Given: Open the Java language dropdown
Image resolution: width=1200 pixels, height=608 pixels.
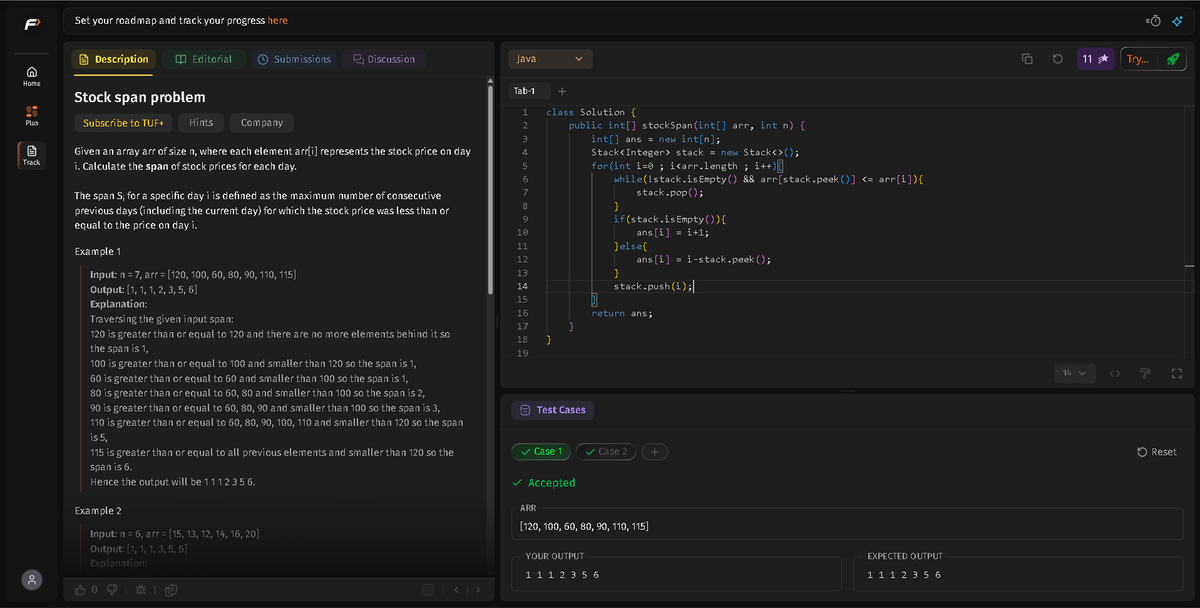Looking at the screenshot, I should (550, 59).
